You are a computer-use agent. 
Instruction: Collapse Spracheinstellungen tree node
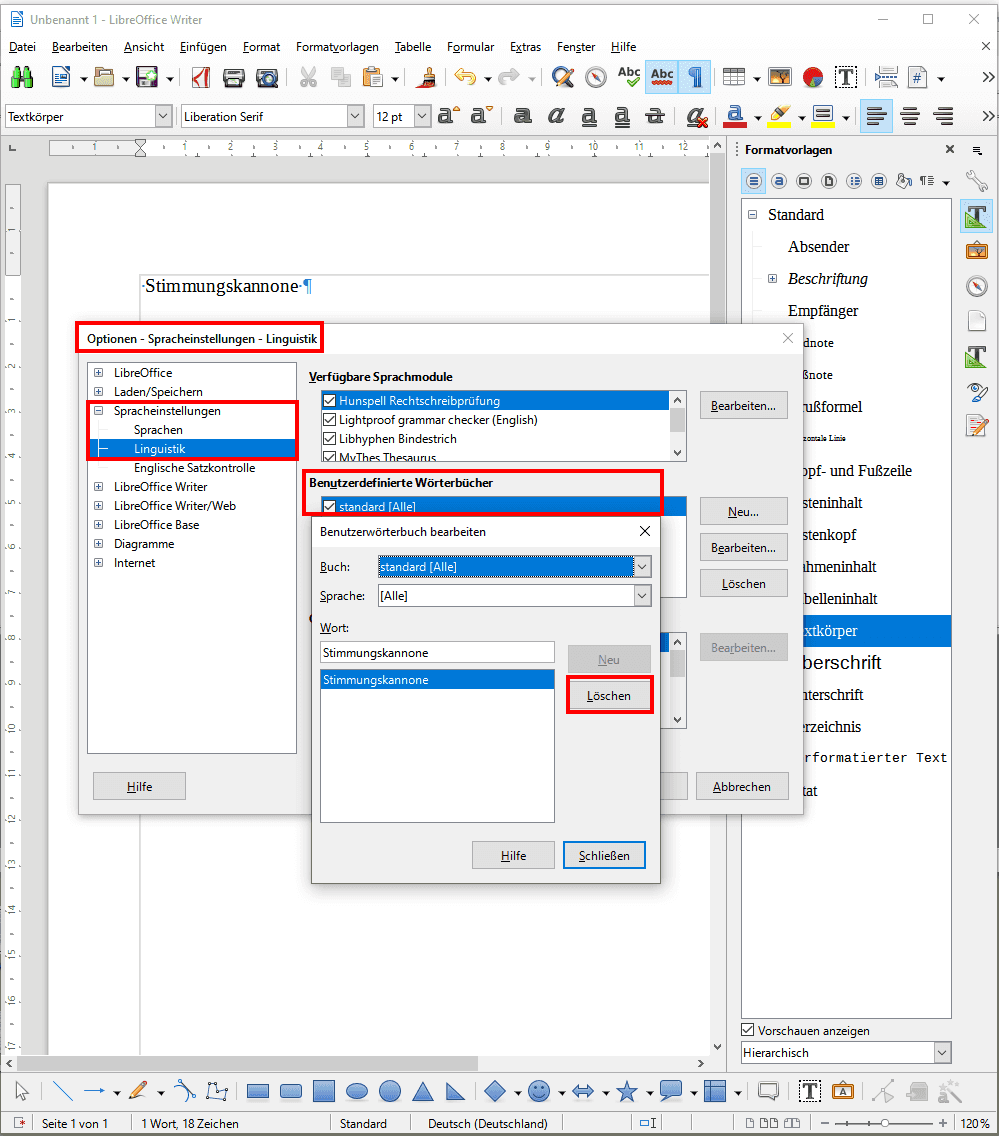coord(99,411)
